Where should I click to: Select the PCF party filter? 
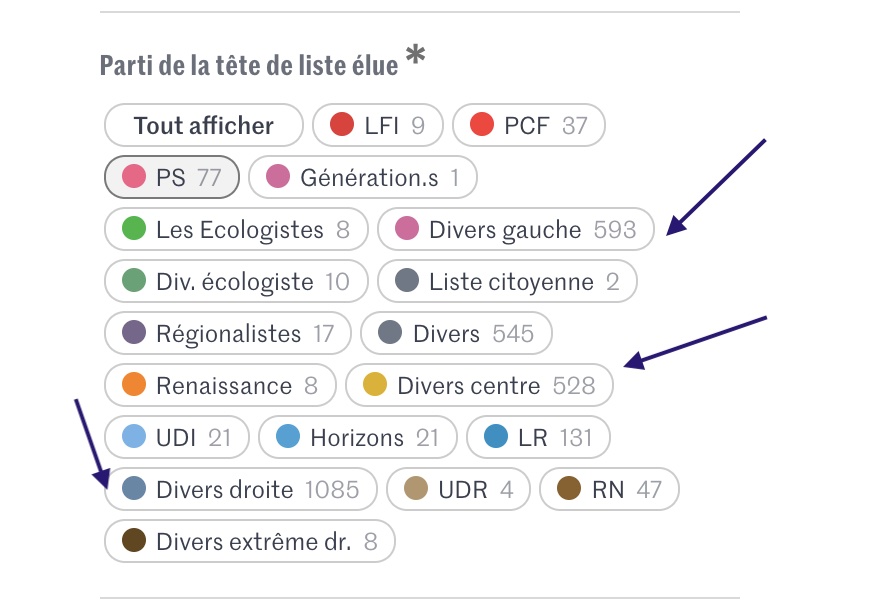tap(528, 125)
